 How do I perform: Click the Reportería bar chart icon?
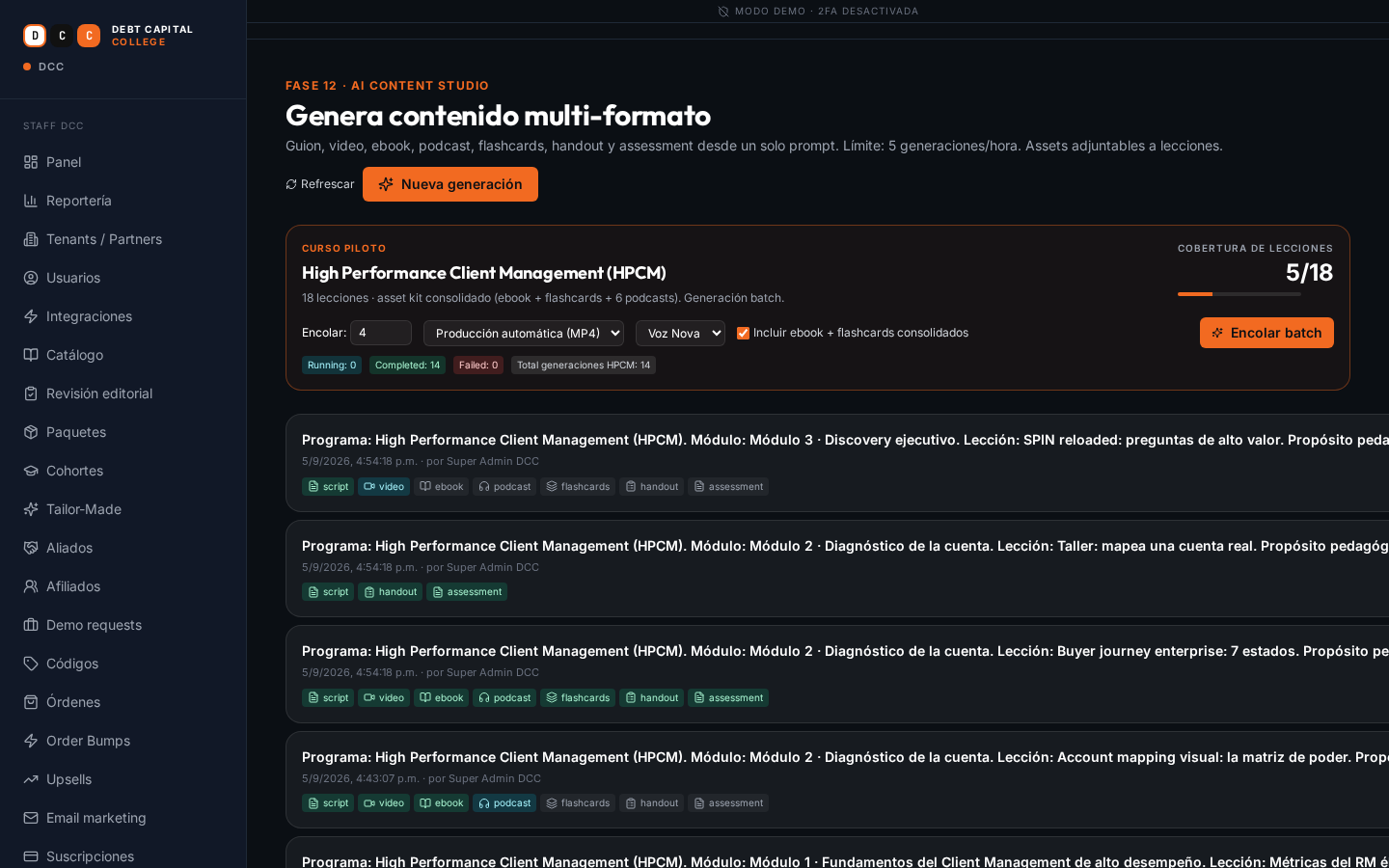pyautogui.click(x=31, y=201)
